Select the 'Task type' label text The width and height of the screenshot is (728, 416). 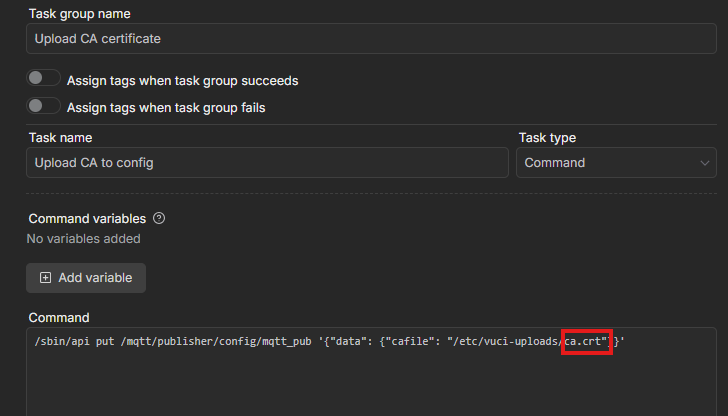pyautogui.click(x=547, y=138)
